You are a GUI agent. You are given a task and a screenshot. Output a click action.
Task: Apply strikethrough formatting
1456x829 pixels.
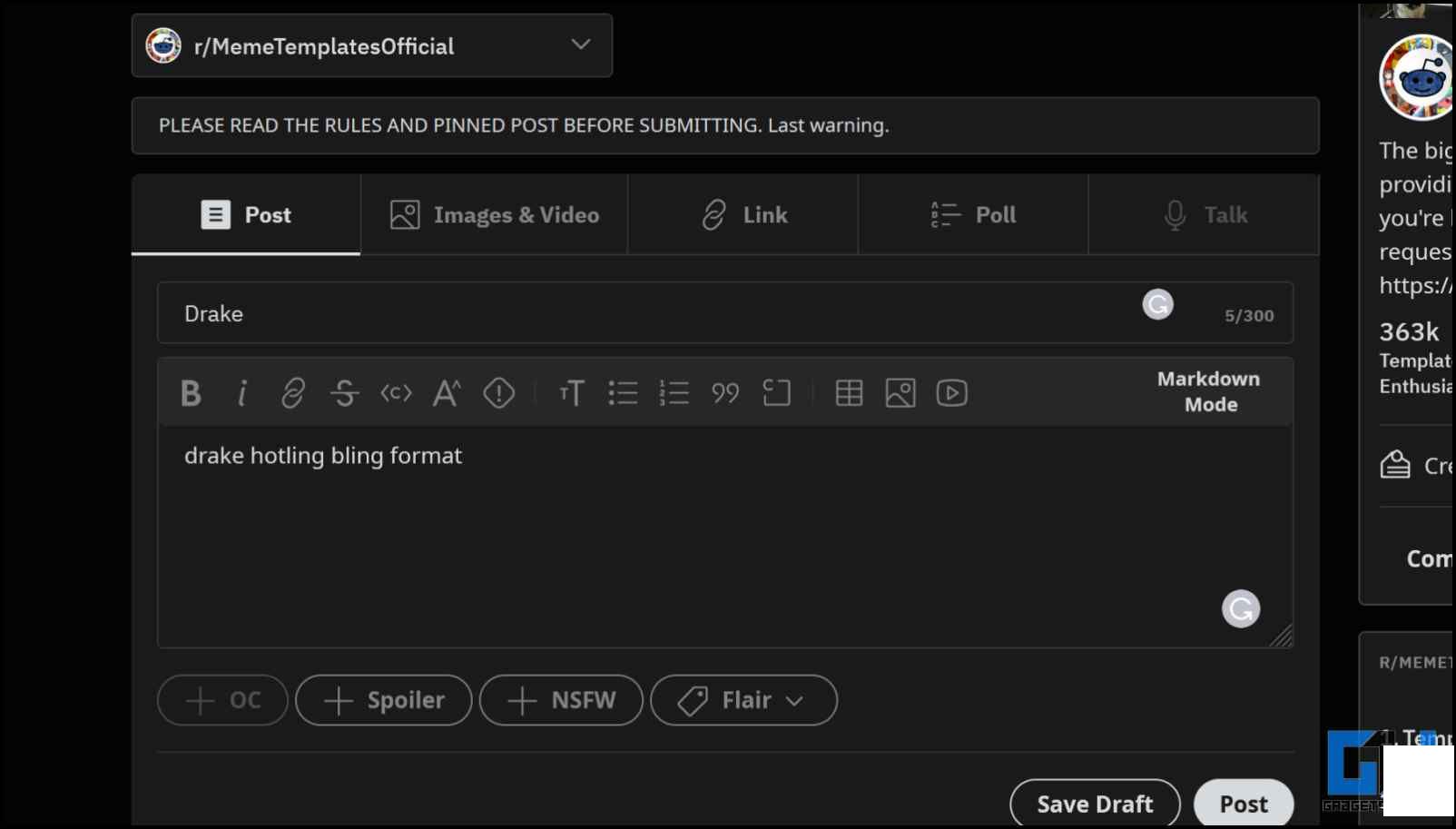click(344, 393)
